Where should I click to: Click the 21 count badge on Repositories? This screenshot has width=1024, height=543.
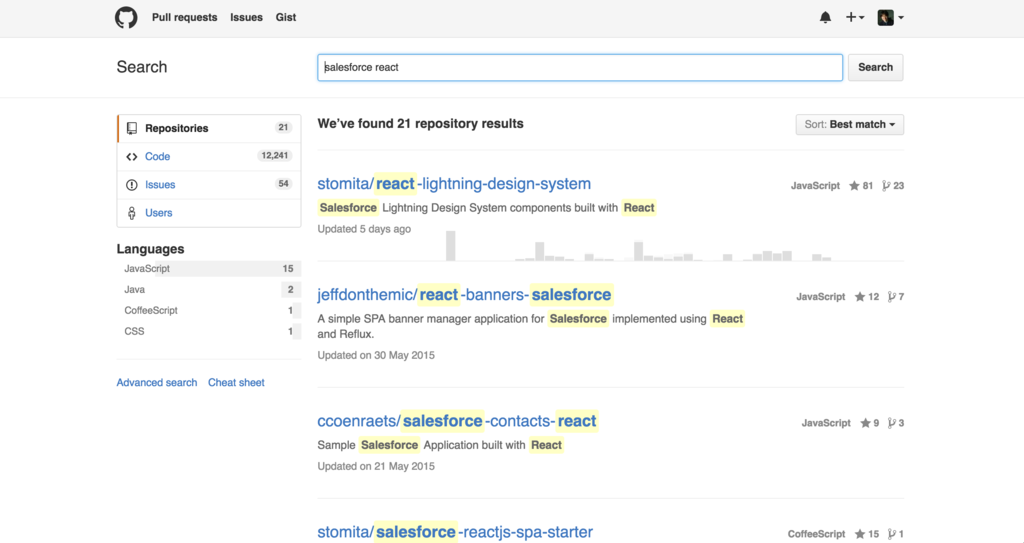pos(283,127)
